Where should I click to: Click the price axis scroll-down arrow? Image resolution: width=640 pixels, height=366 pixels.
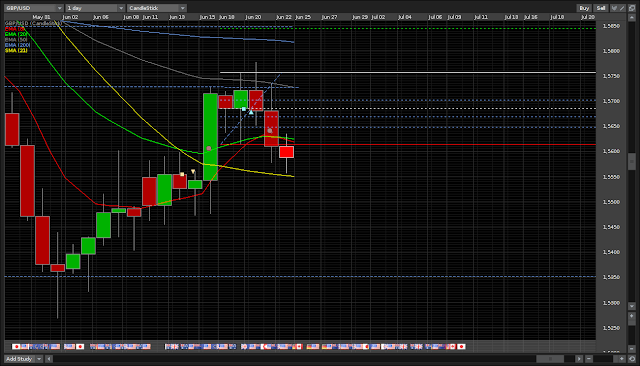pyautogui.click(x=632, y=306)
